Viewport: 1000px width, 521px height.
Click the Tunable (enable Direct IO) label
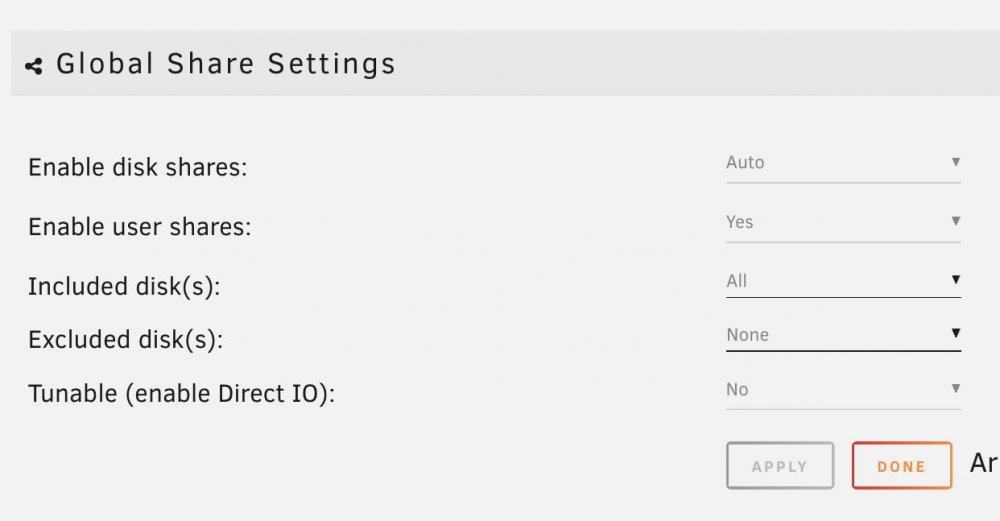click(182, 393)
